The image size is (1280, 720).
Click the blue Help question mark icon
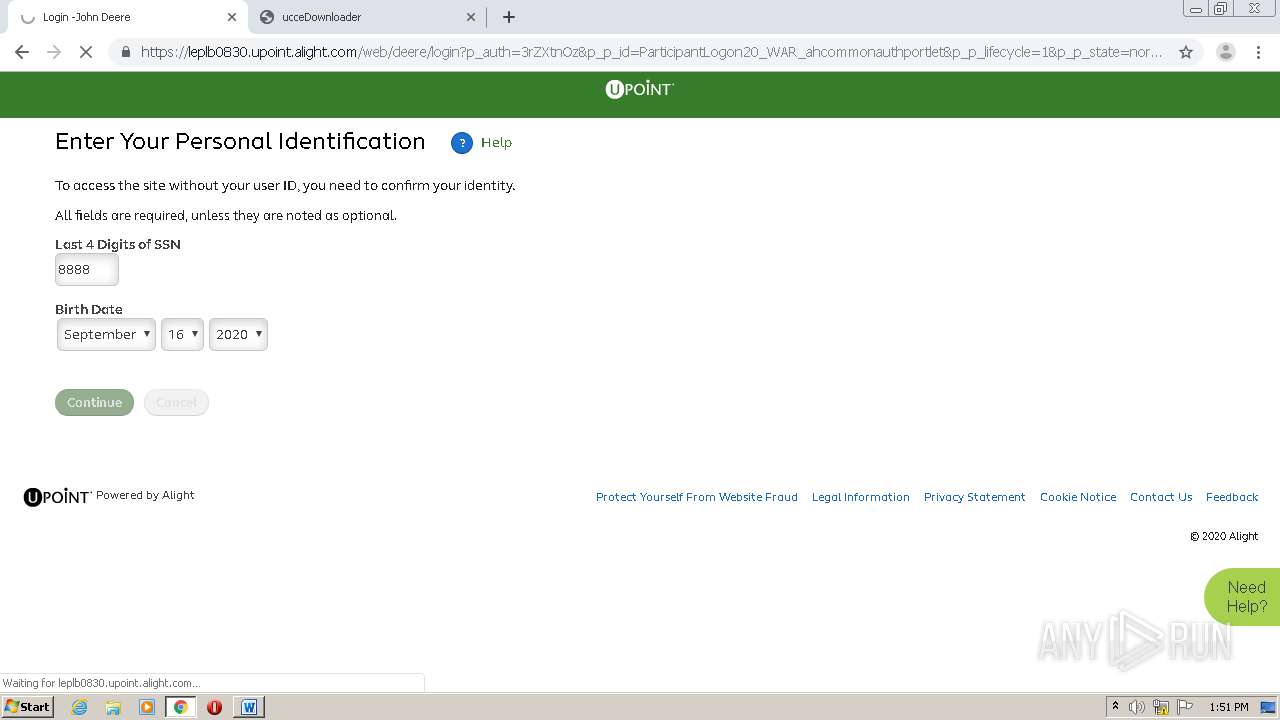(x=461, y=143)
